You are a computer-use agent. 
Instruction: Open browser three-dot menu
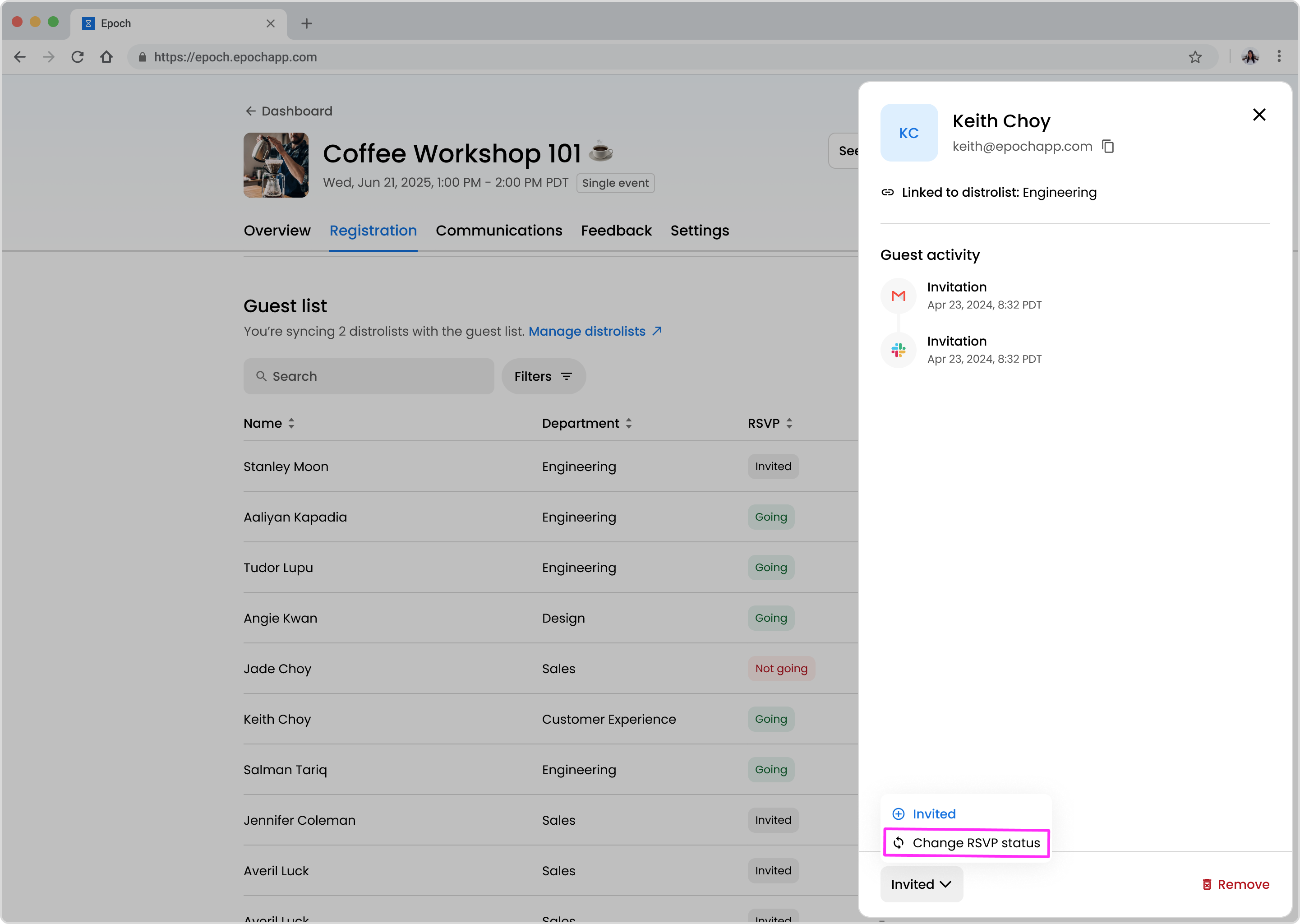(x=1279, y=57)
